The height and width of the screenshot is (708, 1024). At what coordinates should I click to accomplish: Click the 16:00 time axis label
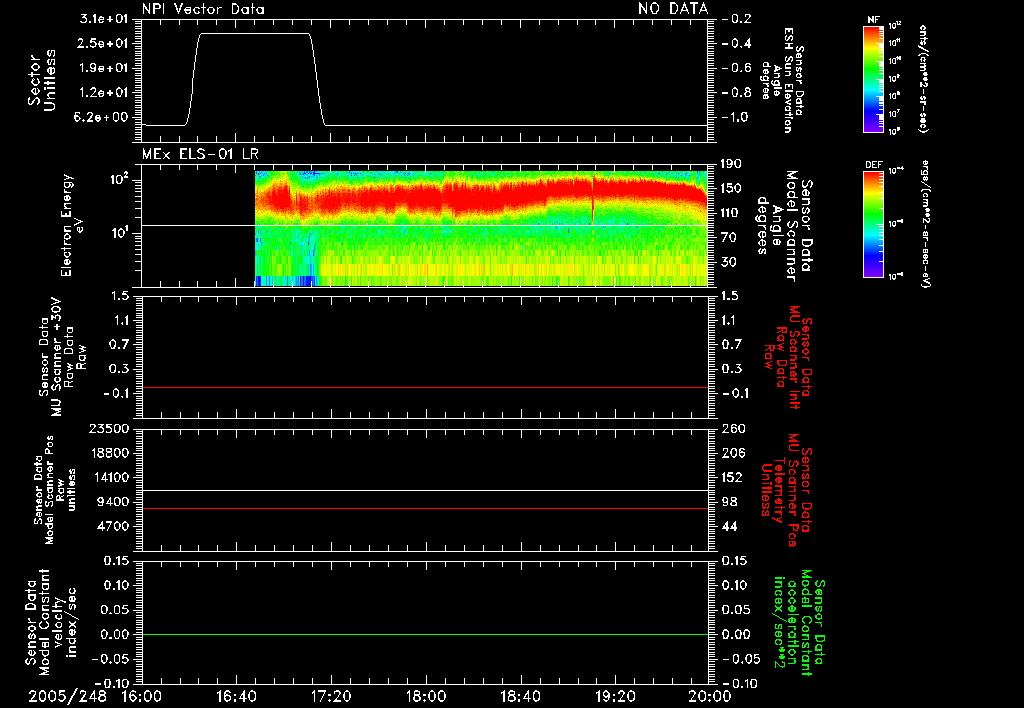click(x=142, y=696)
